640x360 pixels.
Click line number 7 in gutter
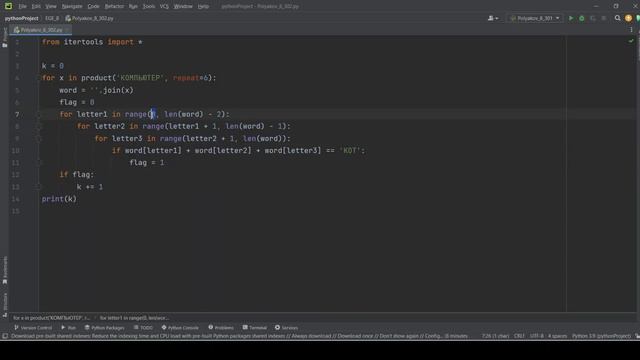tap(17, 115)
